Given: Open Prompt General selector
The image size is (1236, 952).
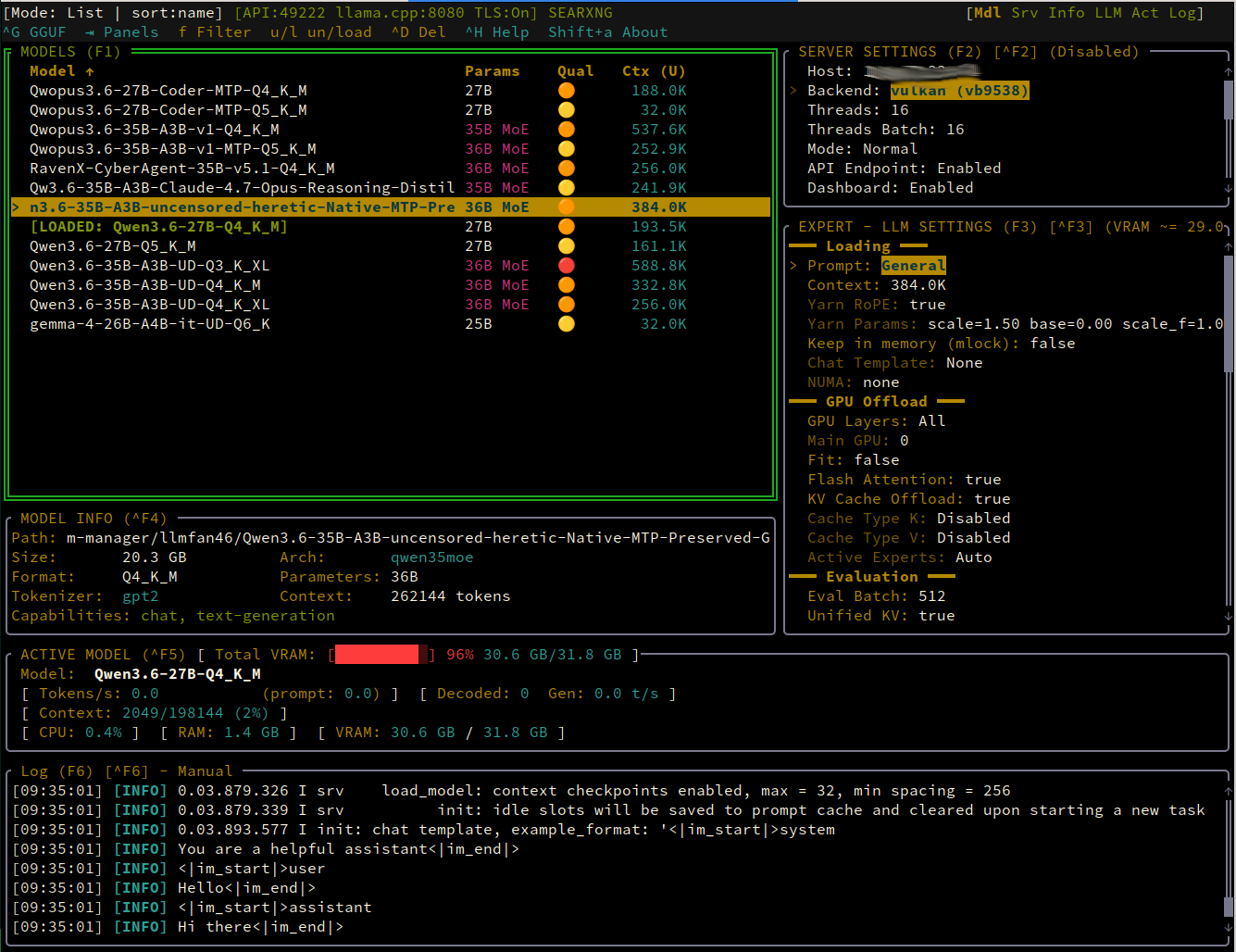Looking at the screenshot, I should [x=914, y=266].
